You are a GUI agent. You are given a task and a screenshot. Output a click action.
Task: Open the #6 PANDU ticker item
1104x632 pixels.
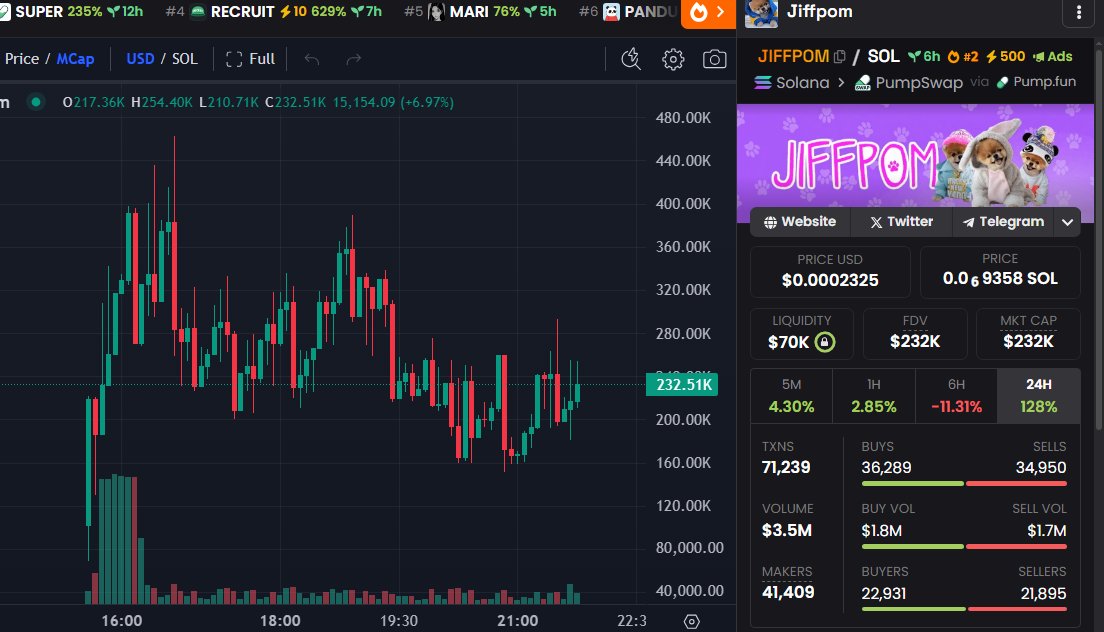628,12
